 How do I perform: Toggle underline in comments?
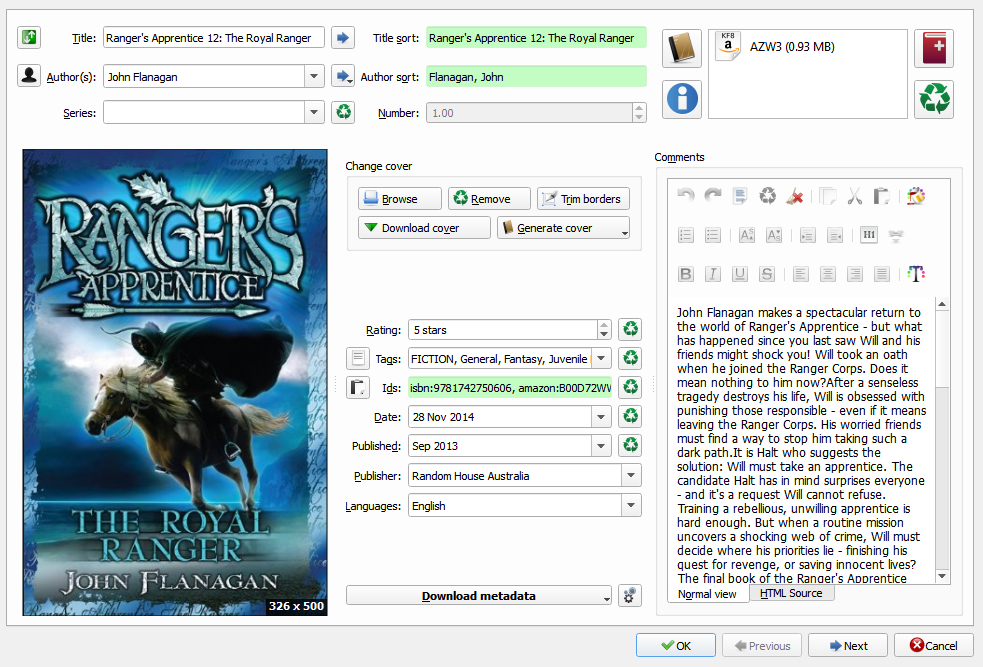click(740, 274)
